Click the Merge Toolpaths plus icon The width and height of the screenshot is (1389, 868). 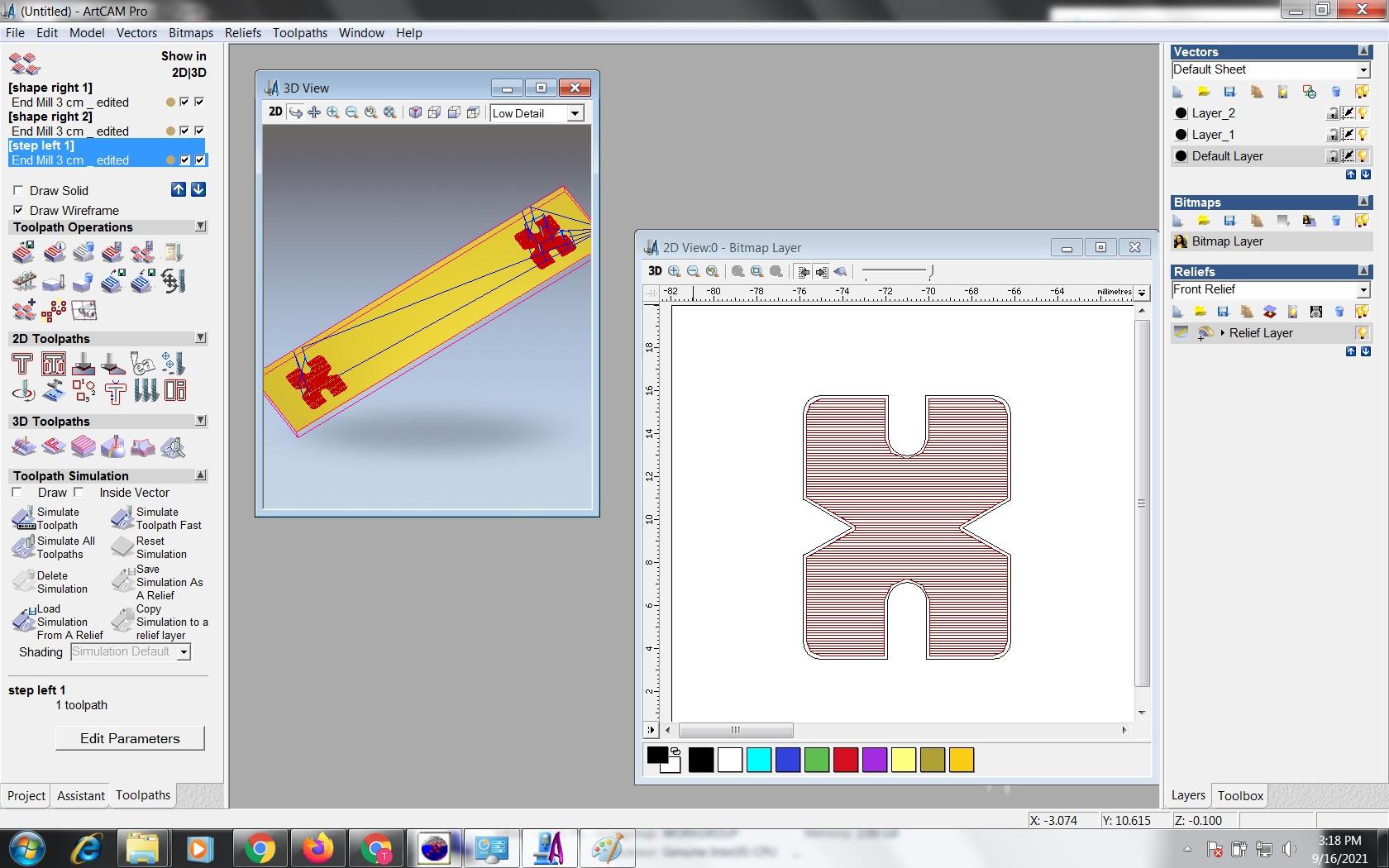(24, 311)
